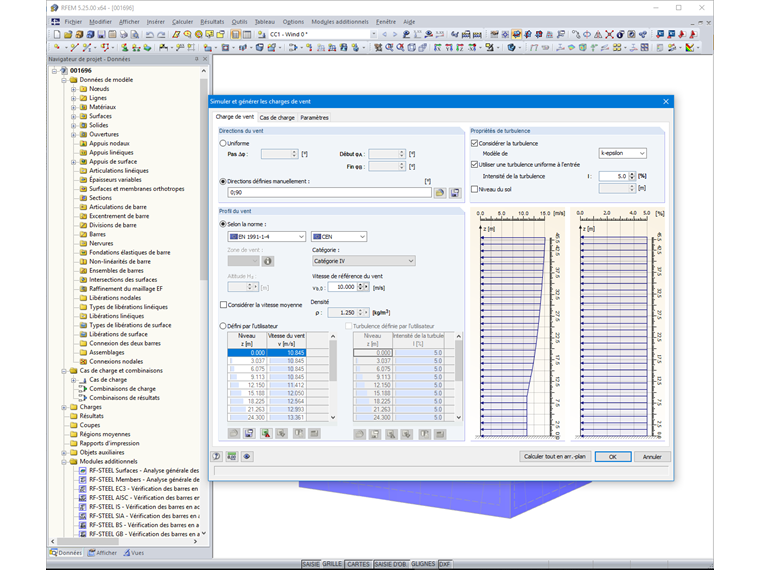
Task: Click view in Y direction icon
Action: pyautogui.click(x=449, y=48)
